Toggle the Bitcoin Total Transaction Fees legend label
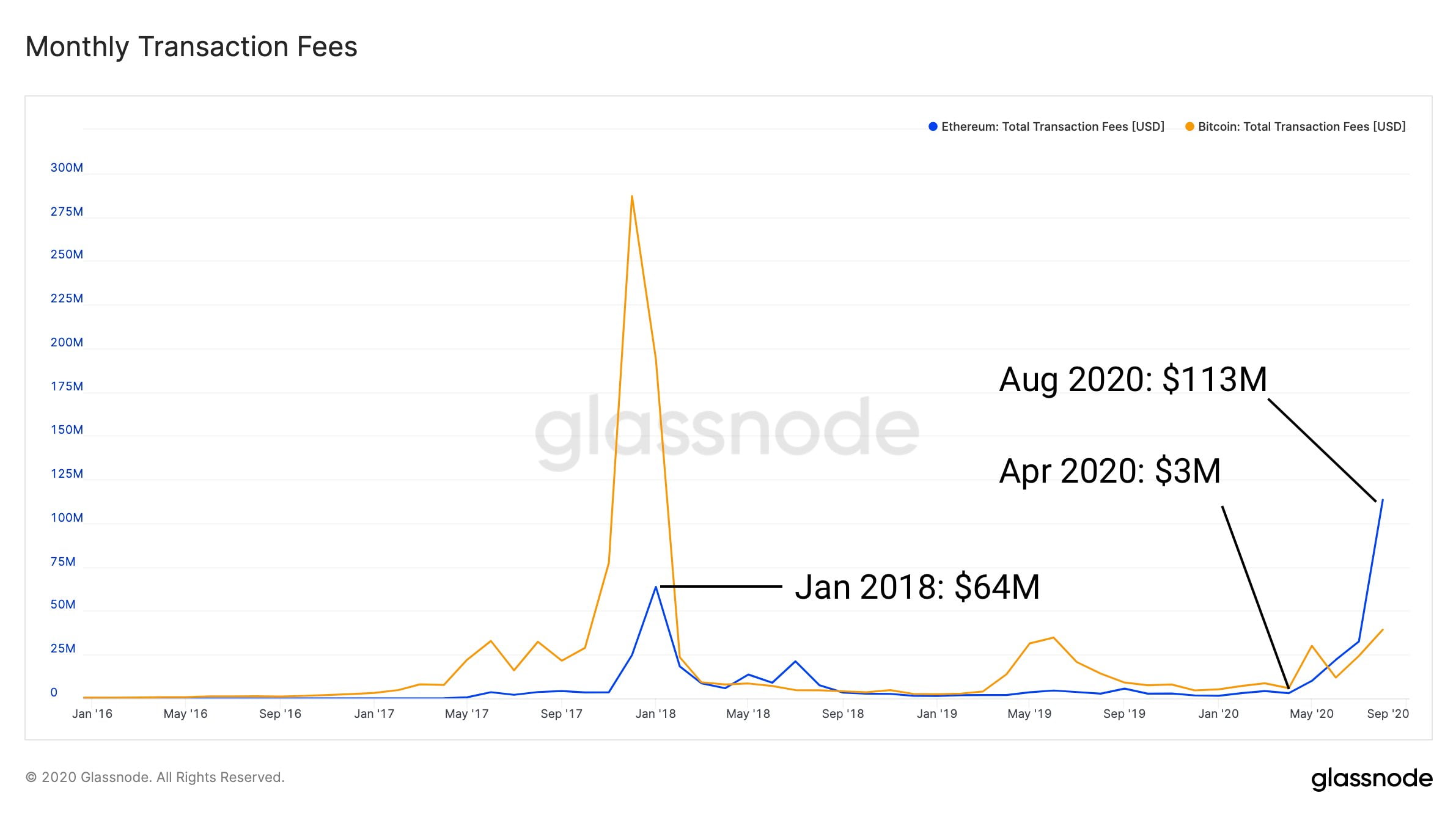 point(1301,126)
